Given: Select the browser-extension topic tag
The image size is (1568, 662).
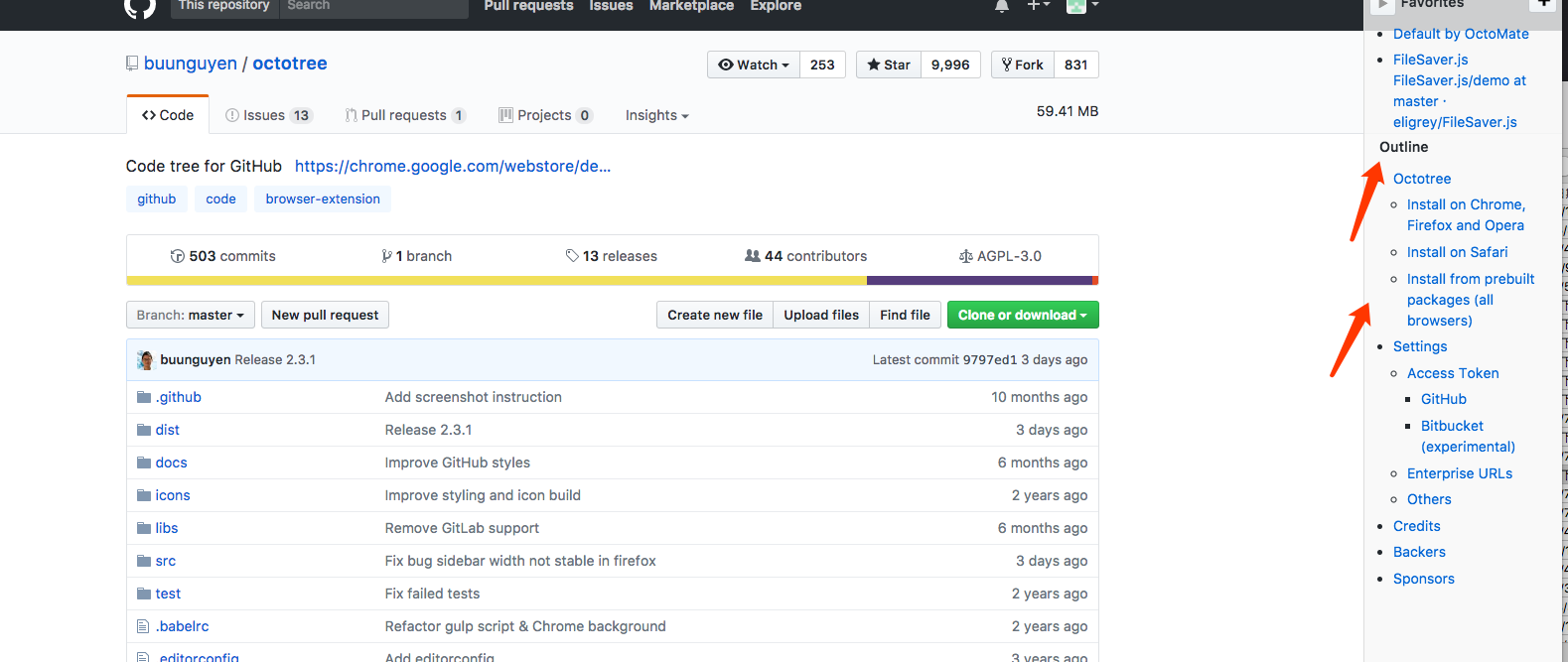Looking at the screenshot, I should [323, 199].
